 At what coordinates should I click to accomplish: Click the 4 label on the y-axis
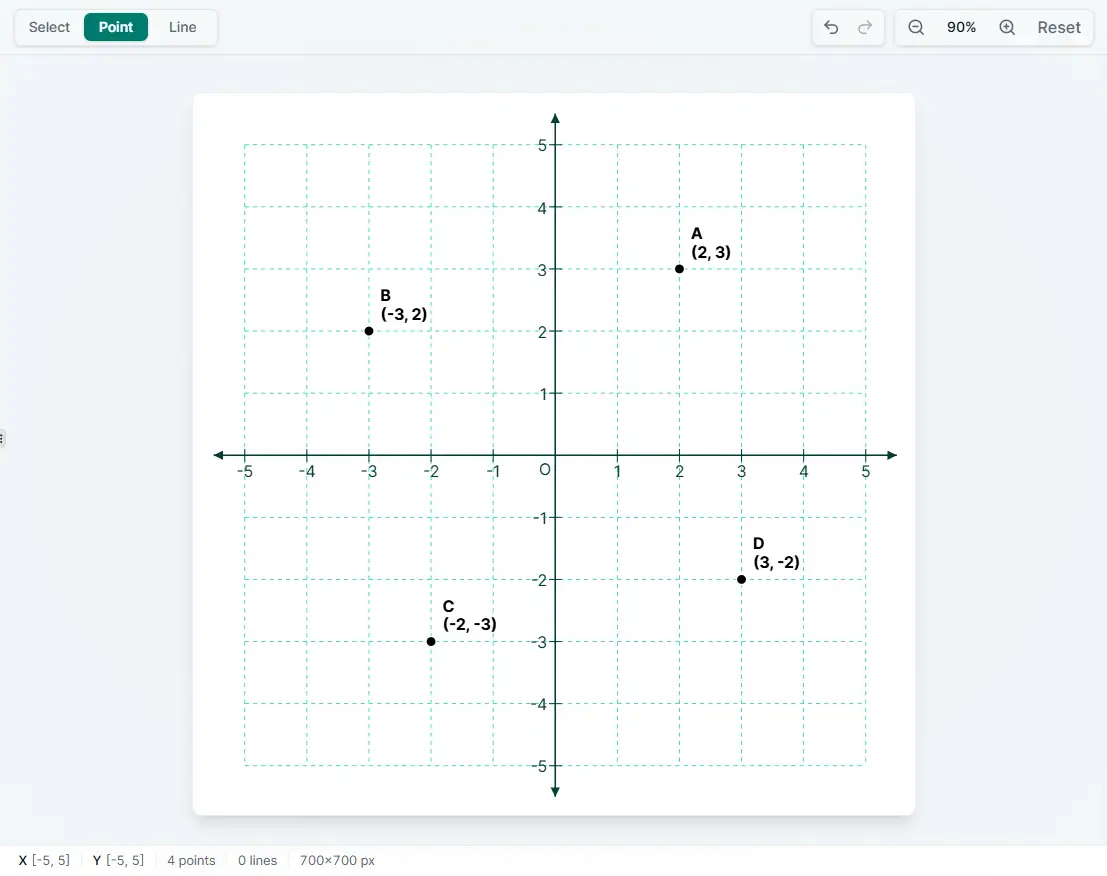542,208
